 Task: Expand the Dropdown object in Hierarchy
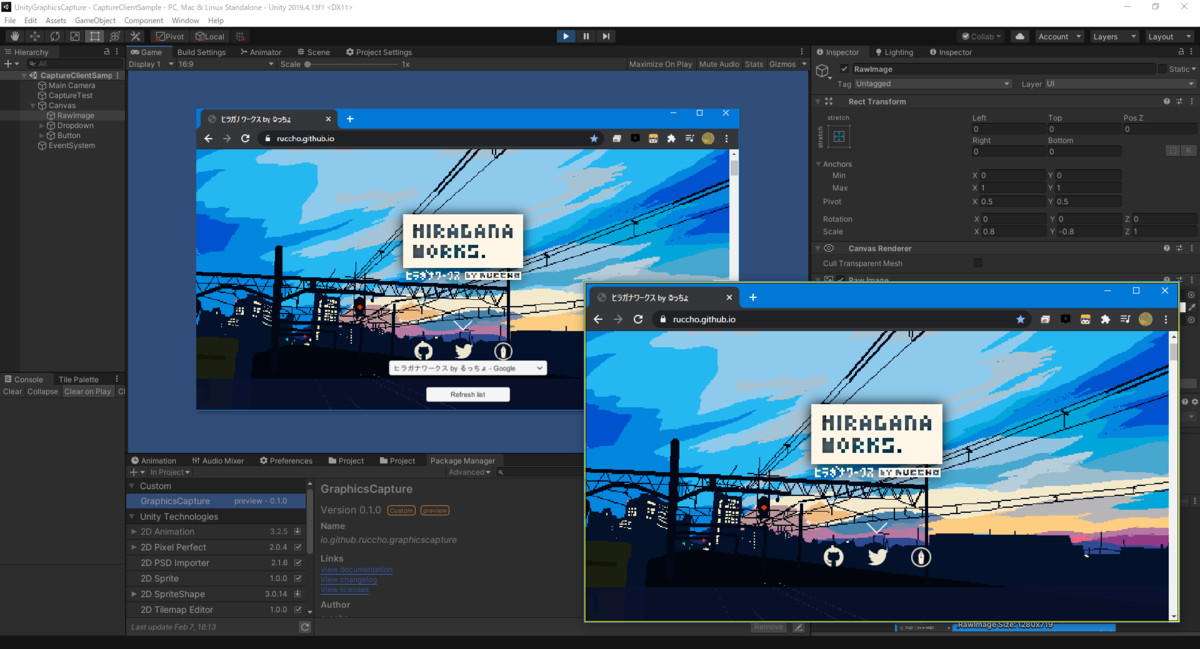41,126
